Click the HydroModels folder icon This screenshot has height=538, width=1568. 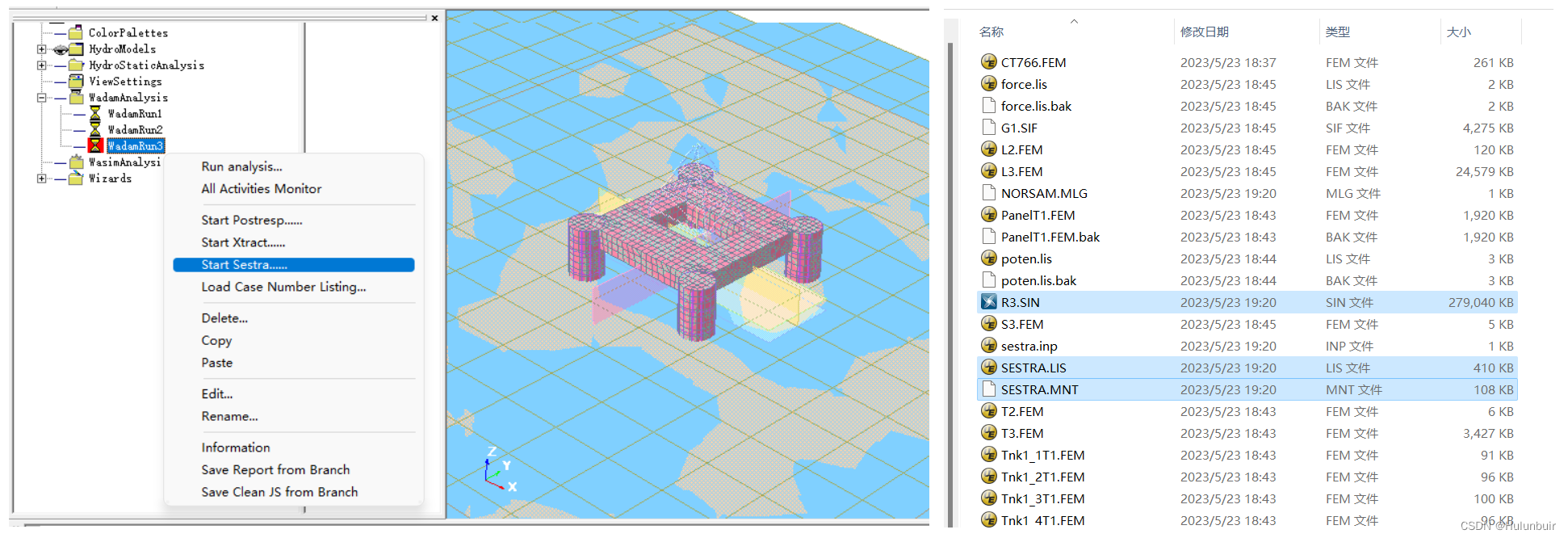[x=76, y=49]
